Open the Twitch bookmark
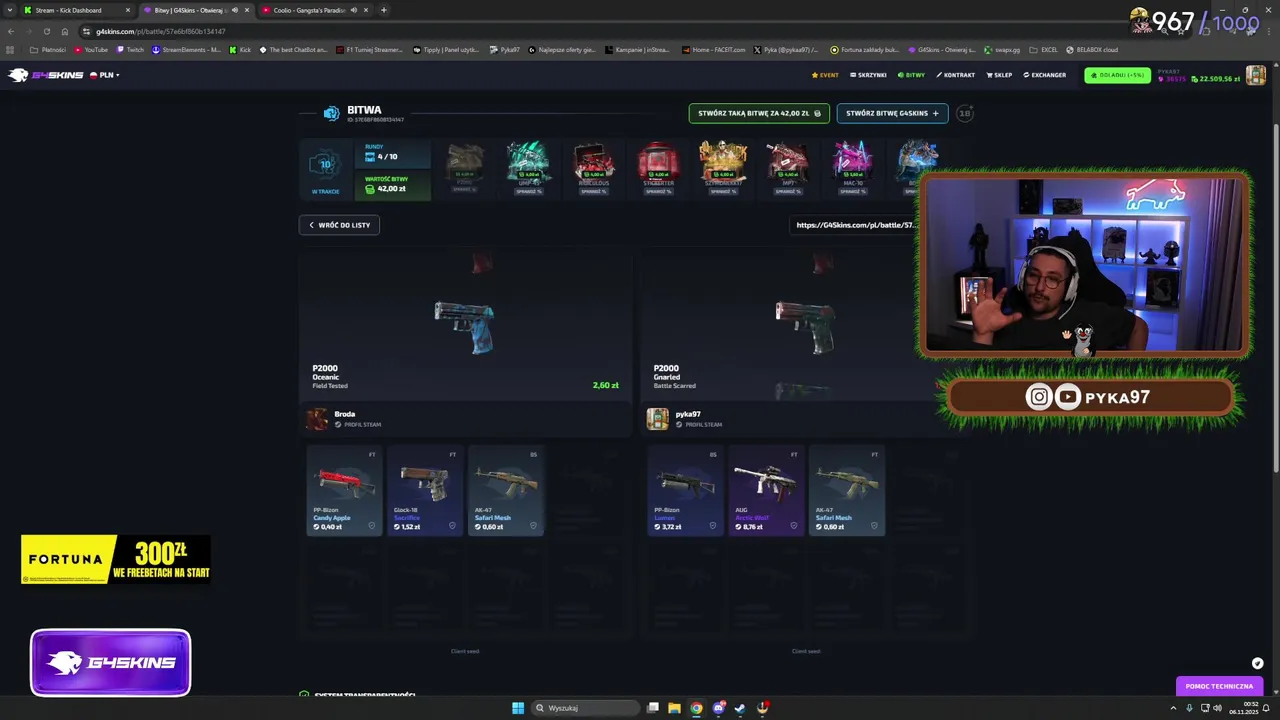 coord(131,49)
